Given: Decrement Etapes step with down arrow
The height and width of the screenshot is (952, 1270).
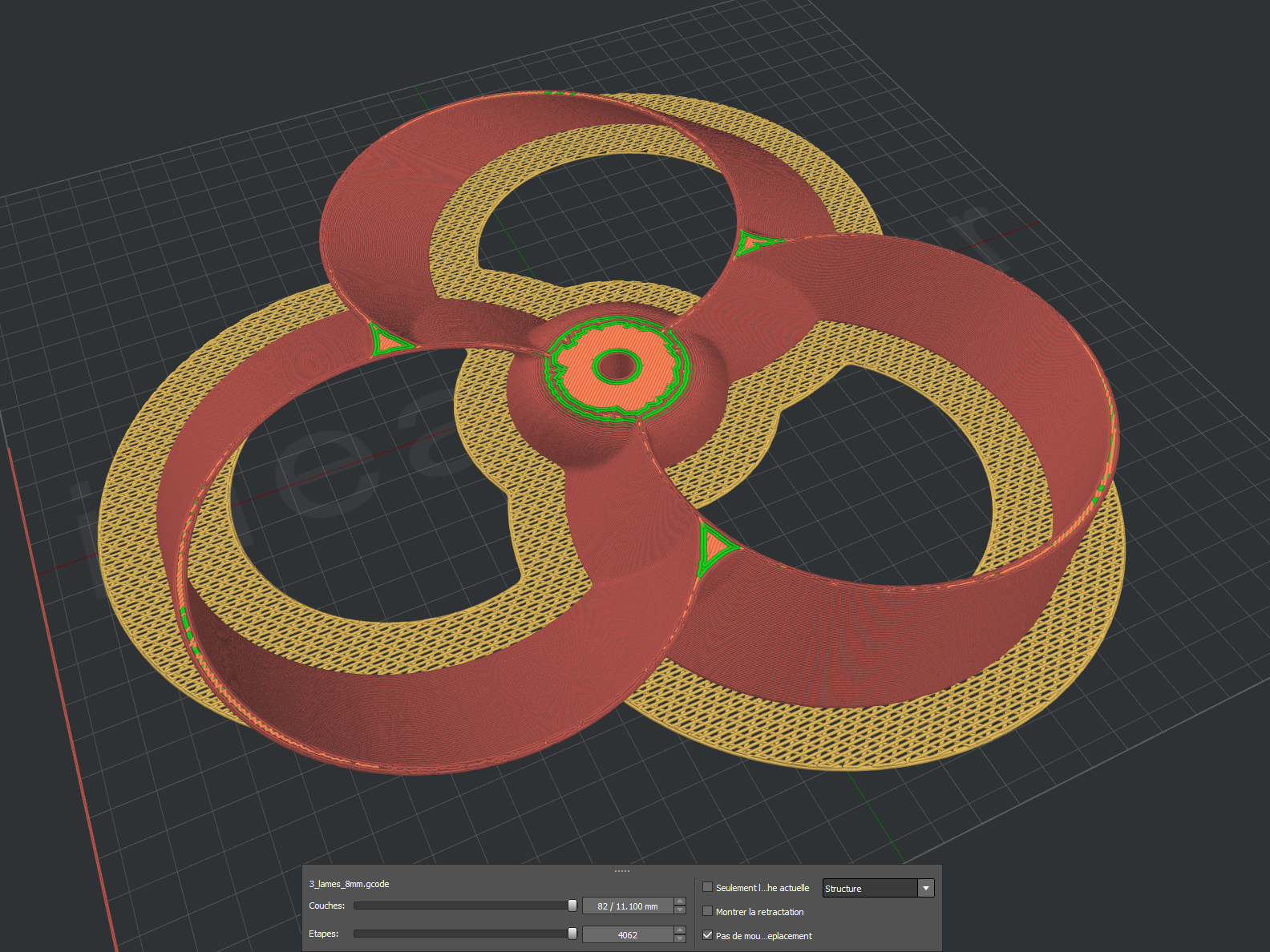Looking at the screenshot, I should pos(680,939).
